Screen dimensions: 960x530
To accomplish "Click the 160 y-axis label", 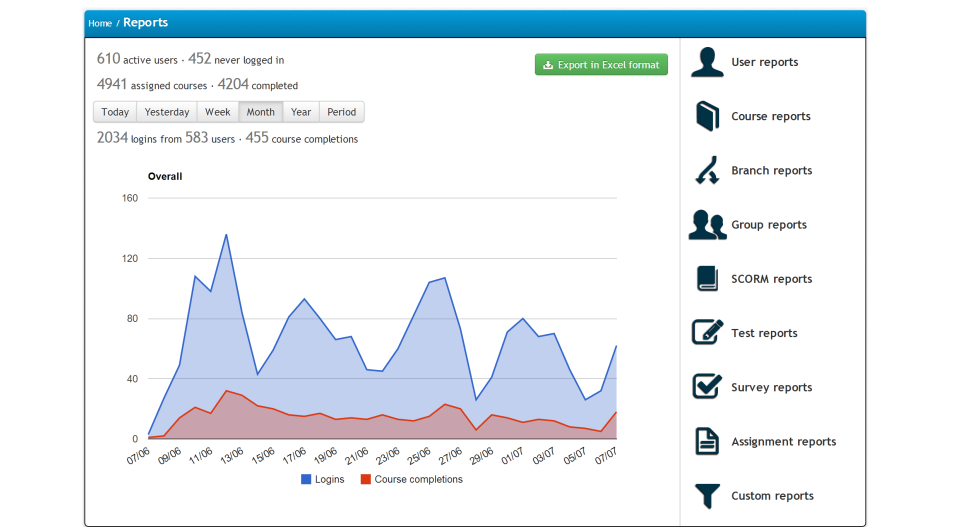I will click(x=130, y=198).
